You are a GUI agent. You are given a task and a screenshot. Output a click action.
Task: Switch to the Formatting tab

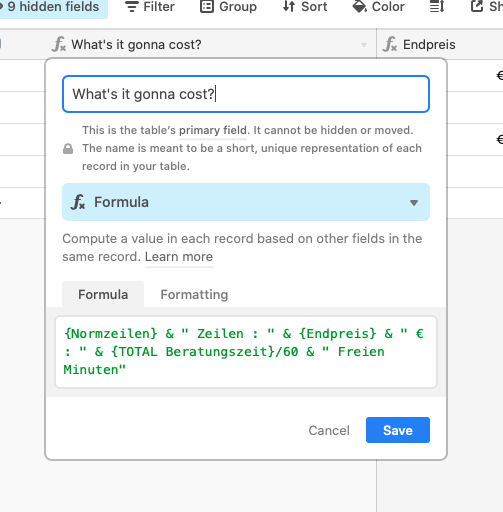pyautogui.click(x=194, y=294)
